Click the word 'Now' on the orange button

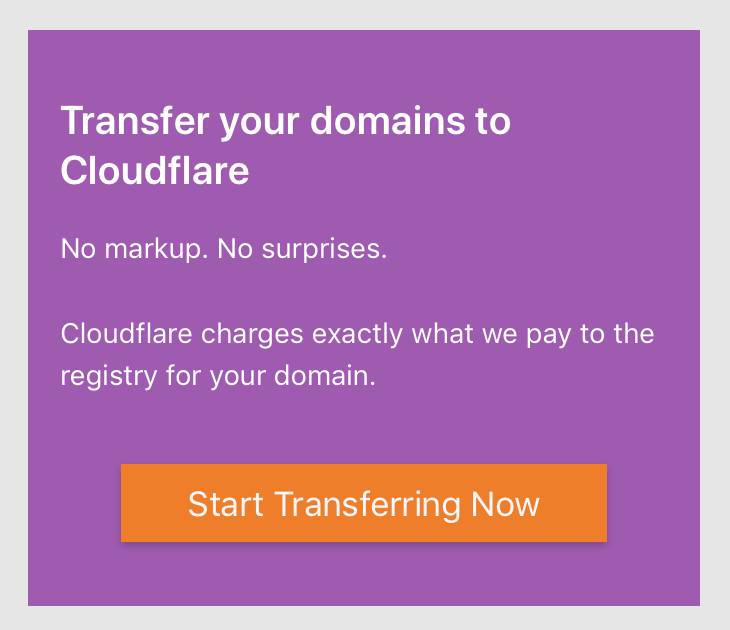click(x=505, y=504)
